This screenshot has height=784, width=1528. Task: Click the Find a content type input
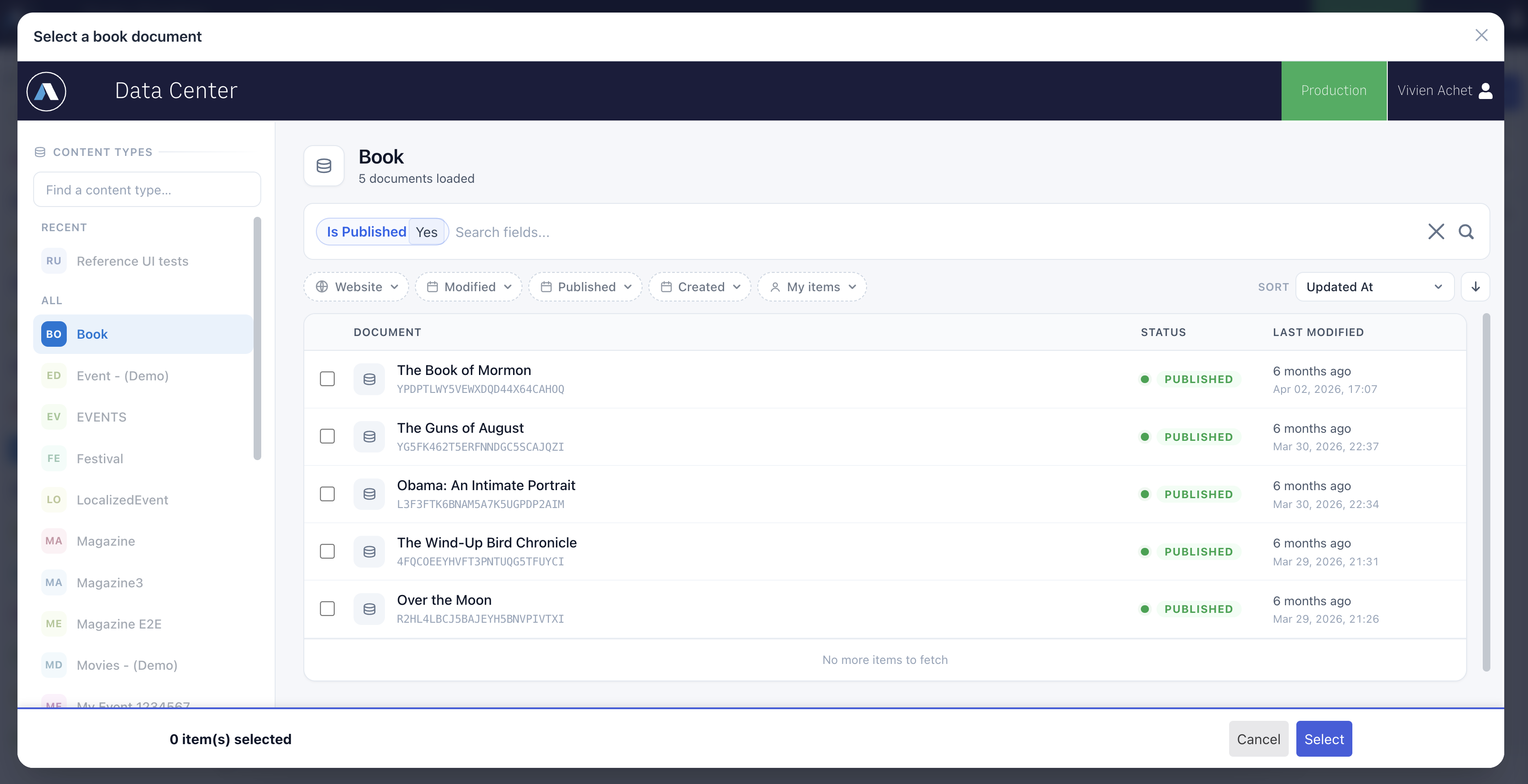coord(147,190)
